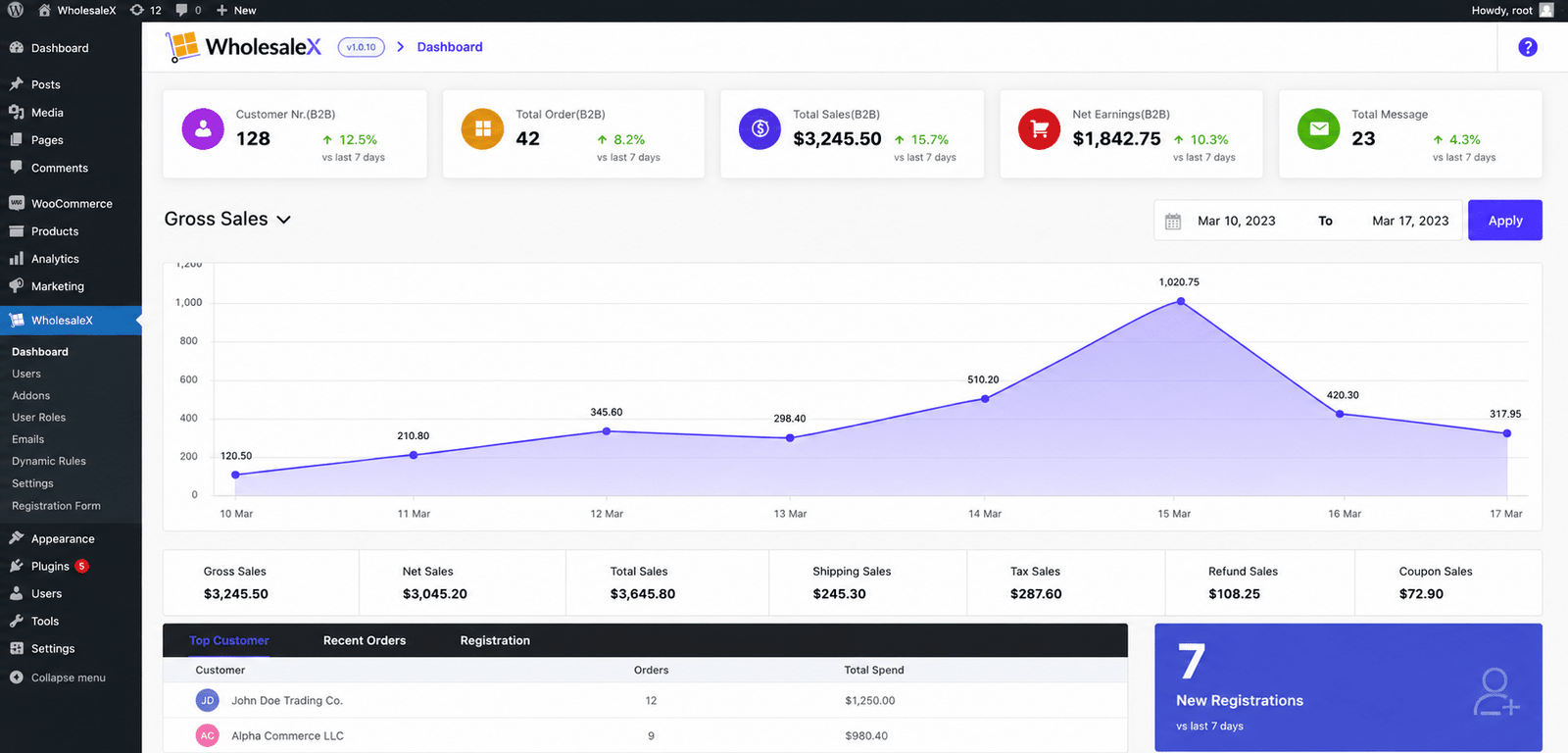Click the Plugins plug icon
Viewport: 1568px width, 753px height.
(17, 566)
